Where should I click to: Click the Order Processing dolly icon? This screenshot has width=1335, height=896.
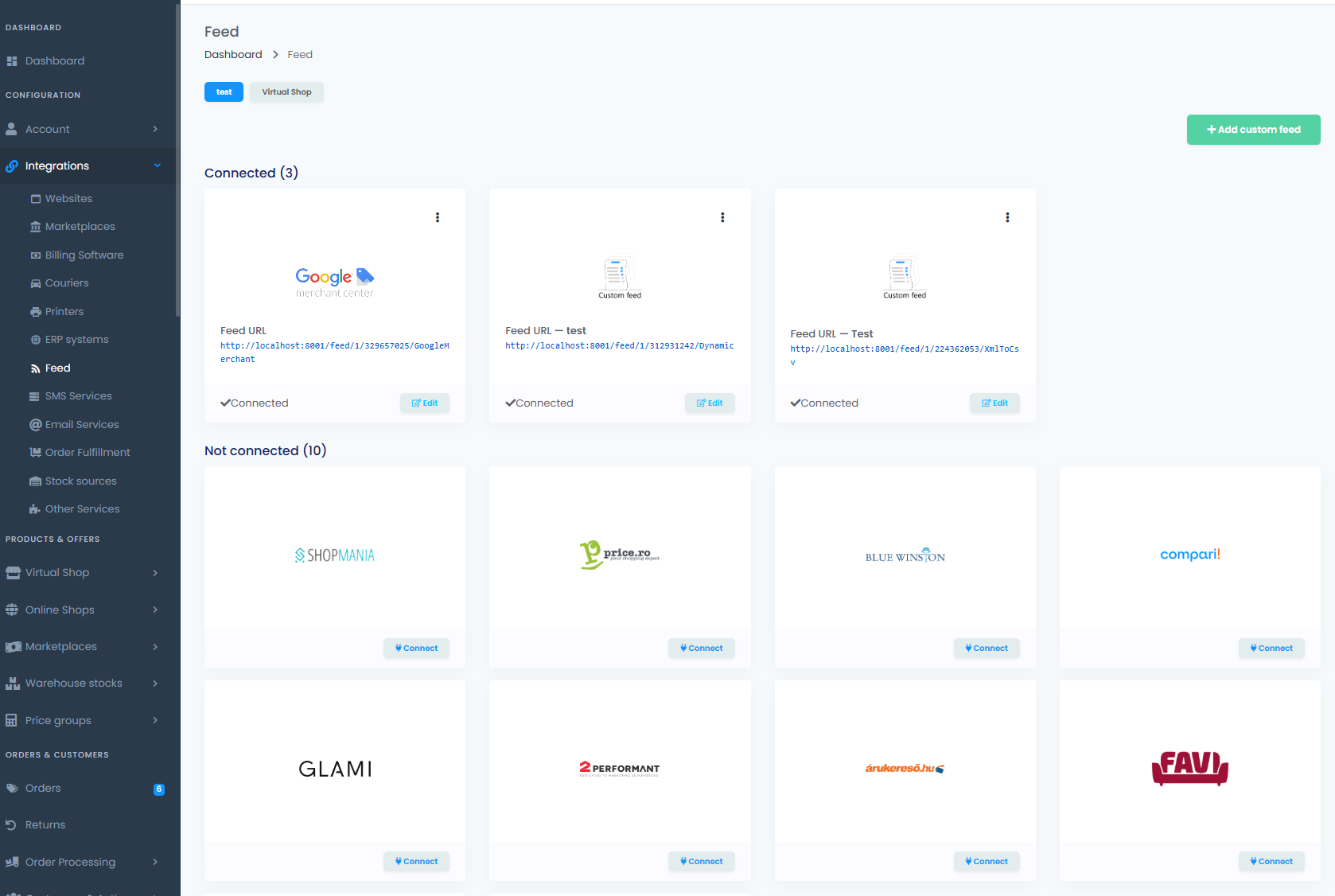tap(12, 863)
